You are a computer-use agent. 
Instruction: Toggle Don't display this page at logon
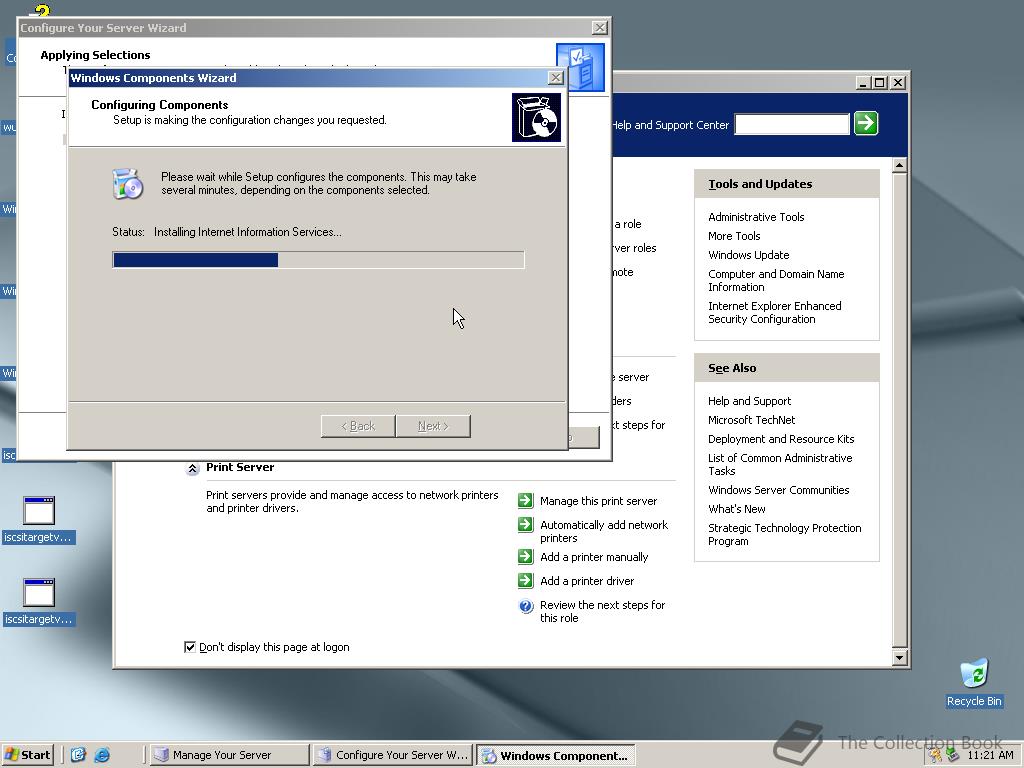(x=190, y=647)
